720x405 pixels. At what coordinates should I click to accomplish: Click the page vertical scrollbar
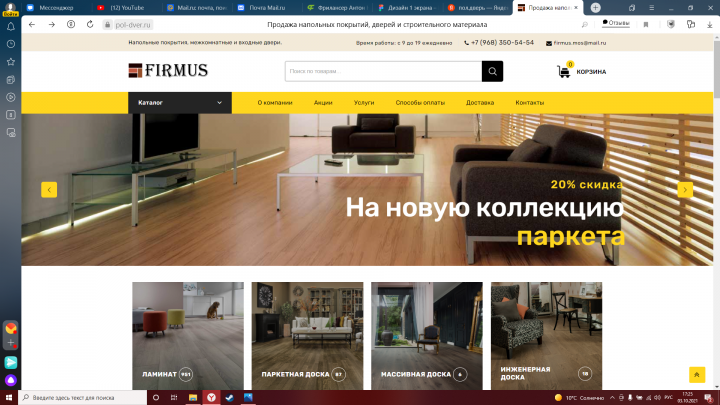[716, 211]
